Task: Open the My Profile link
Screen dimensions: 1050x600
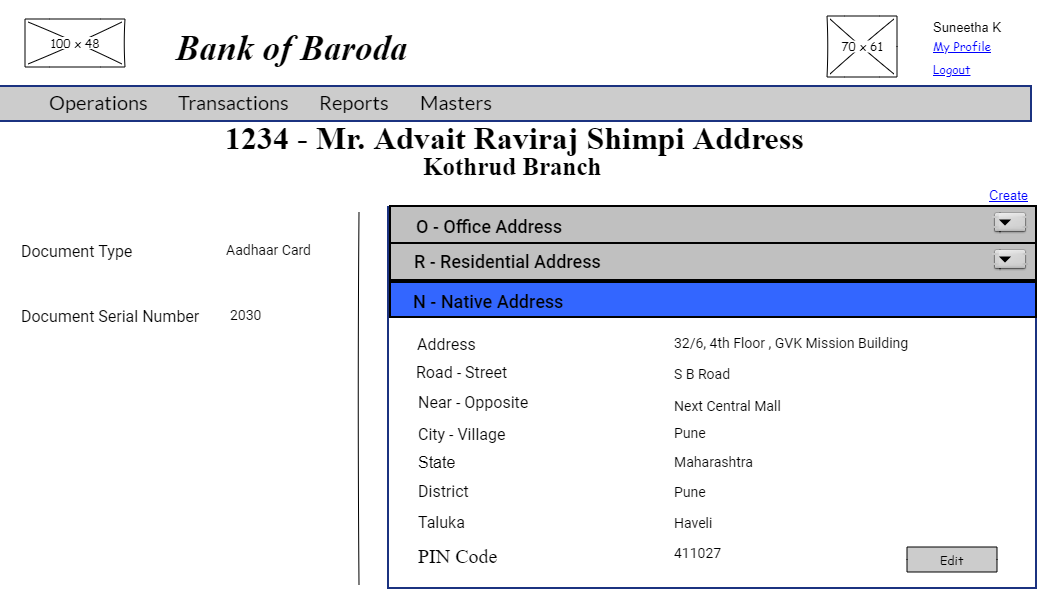Action: point(961,46)
